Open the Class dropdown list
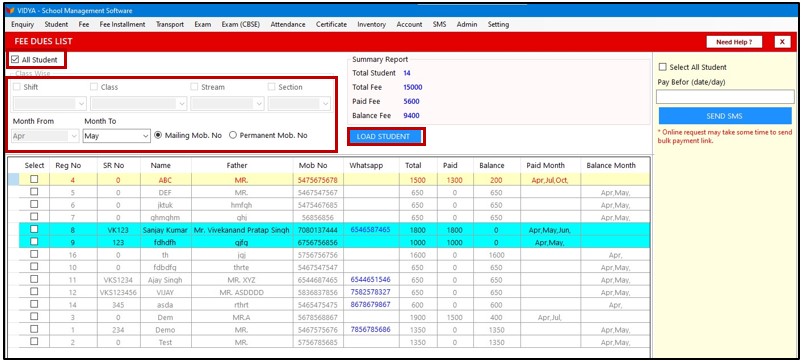 (138, 104)
